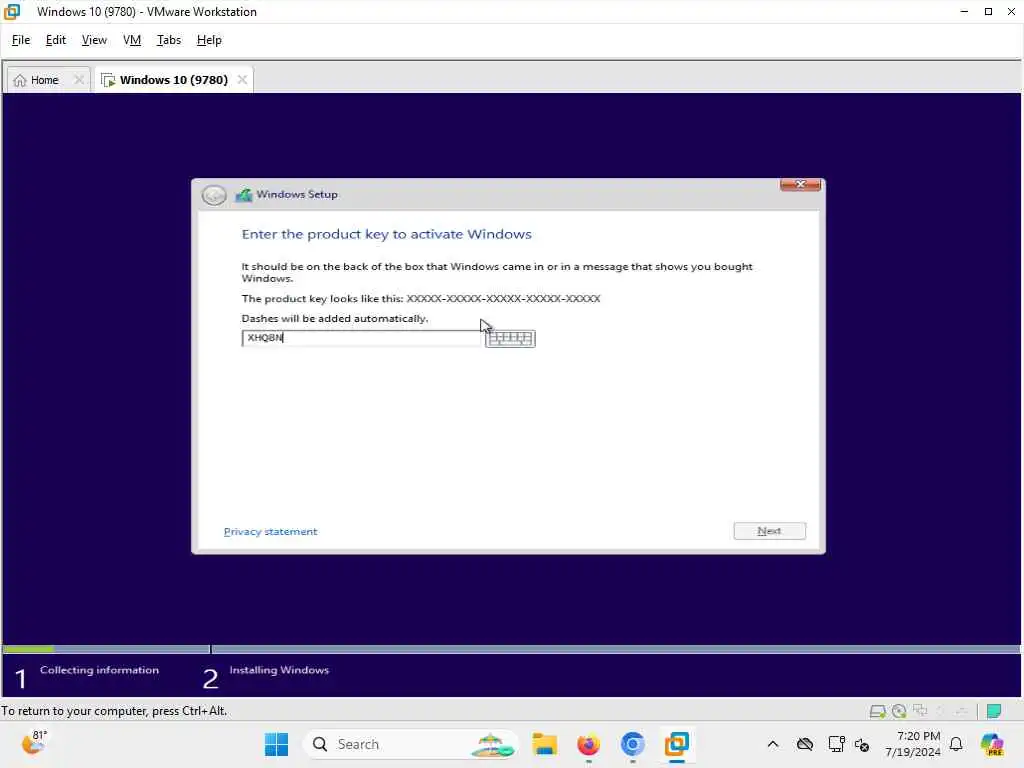Close the Windows Setup dialog
This screenshot has width=1024, height=768.
point(800,185)
